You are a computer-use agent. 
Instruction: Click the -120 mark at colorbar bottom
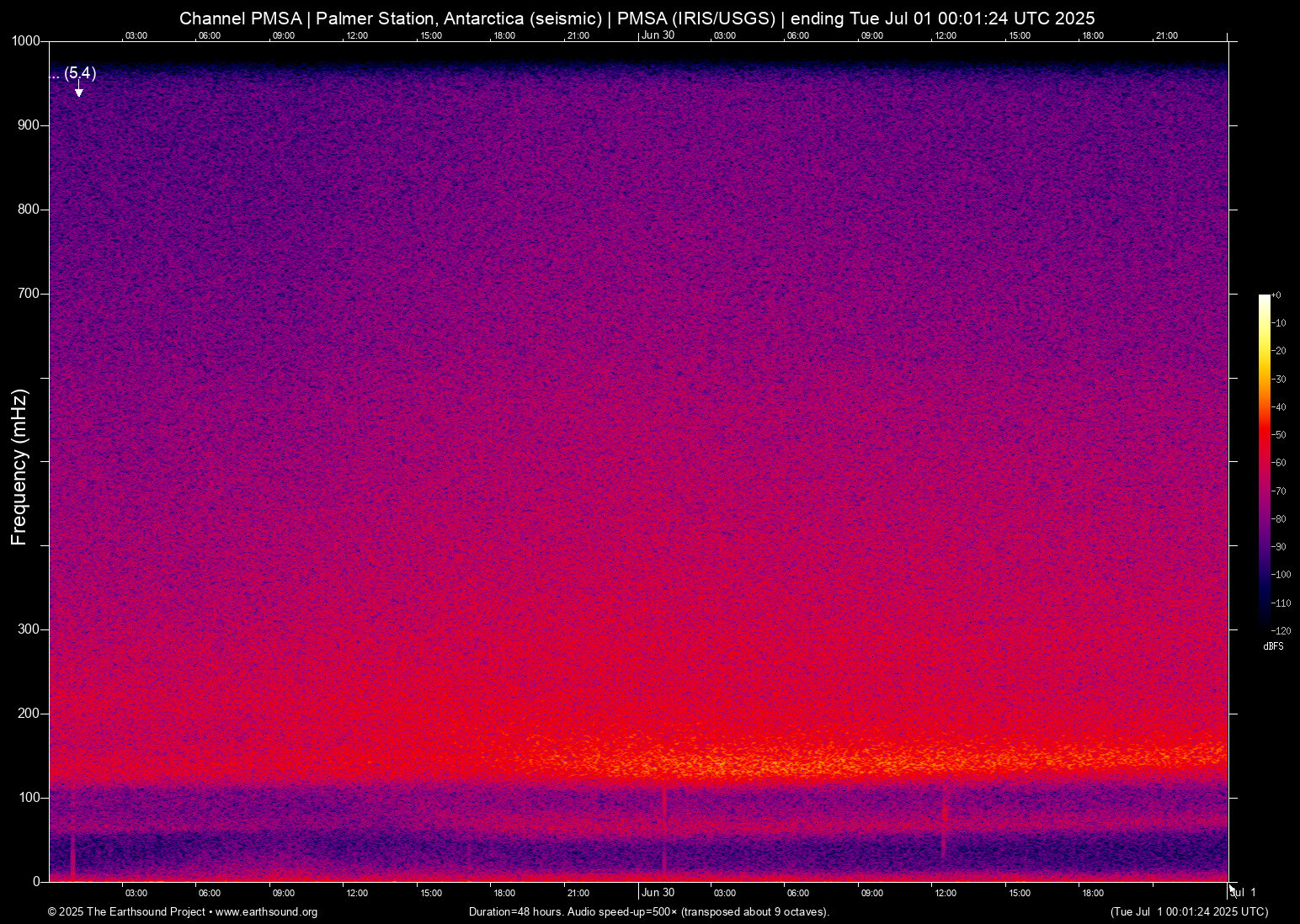click(1281, 630)
